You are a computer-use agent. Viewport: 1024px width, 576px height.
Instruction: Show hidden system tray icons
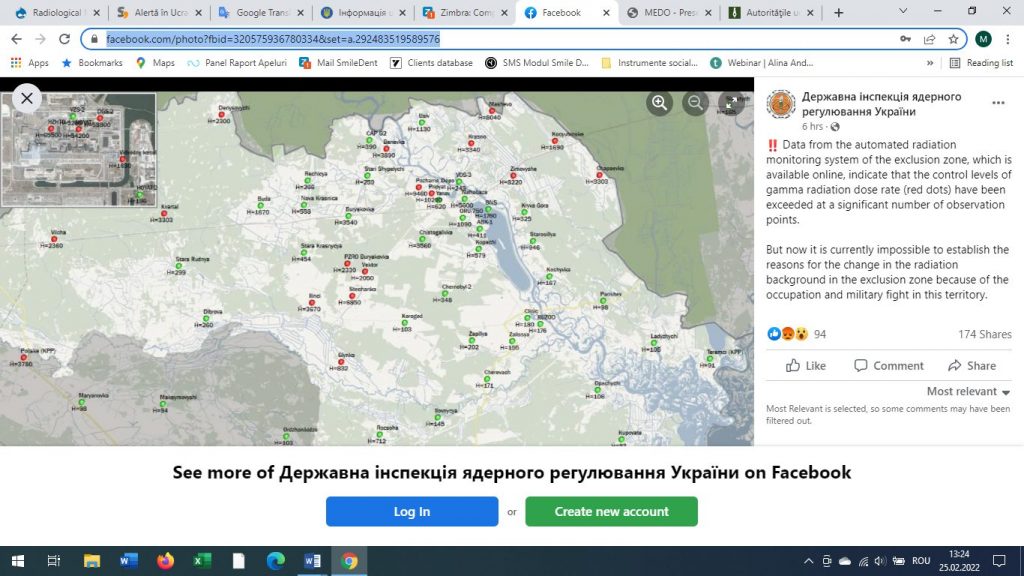808,561
